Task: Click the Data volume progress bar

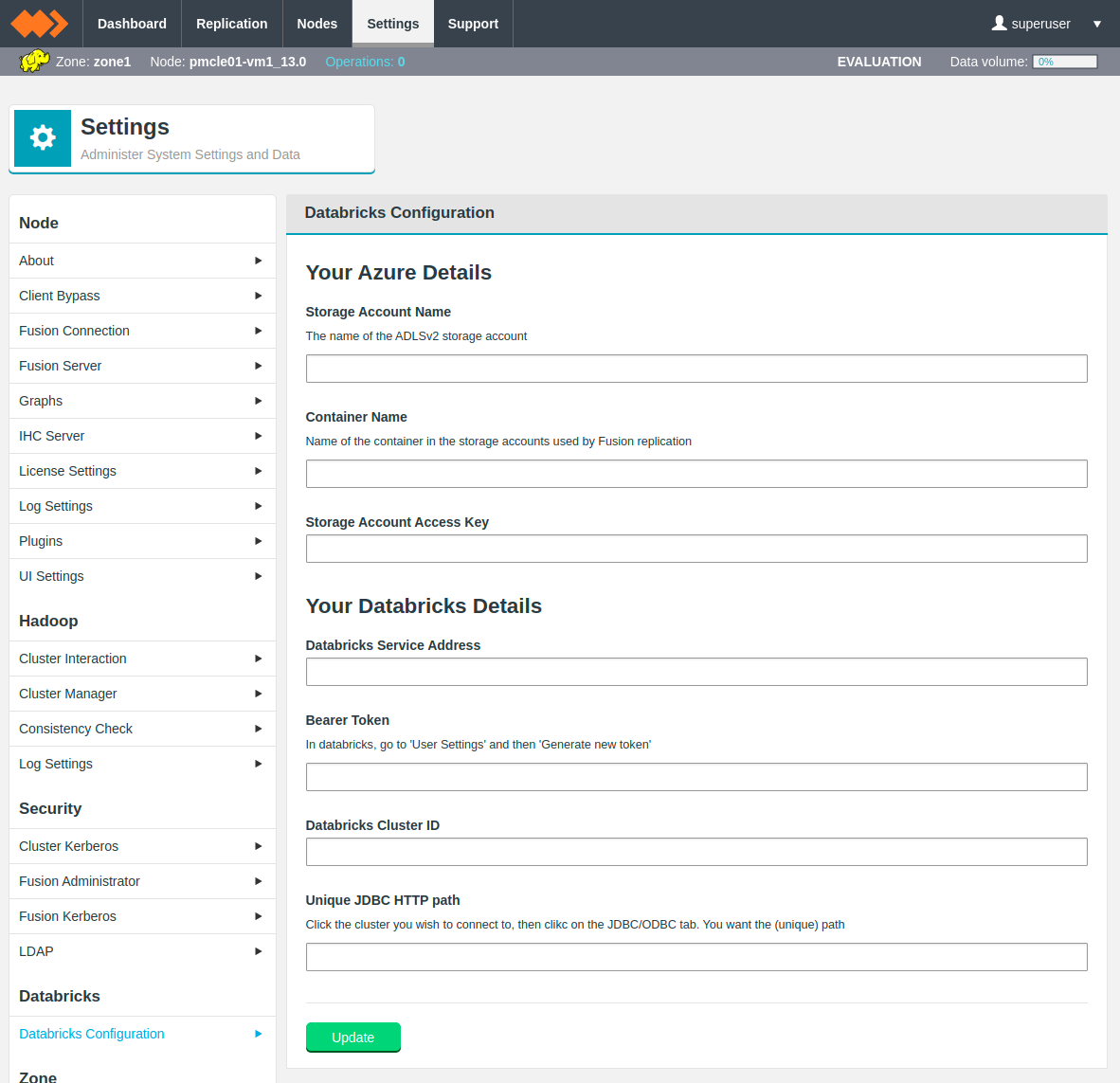Action: coord(1065,63)
